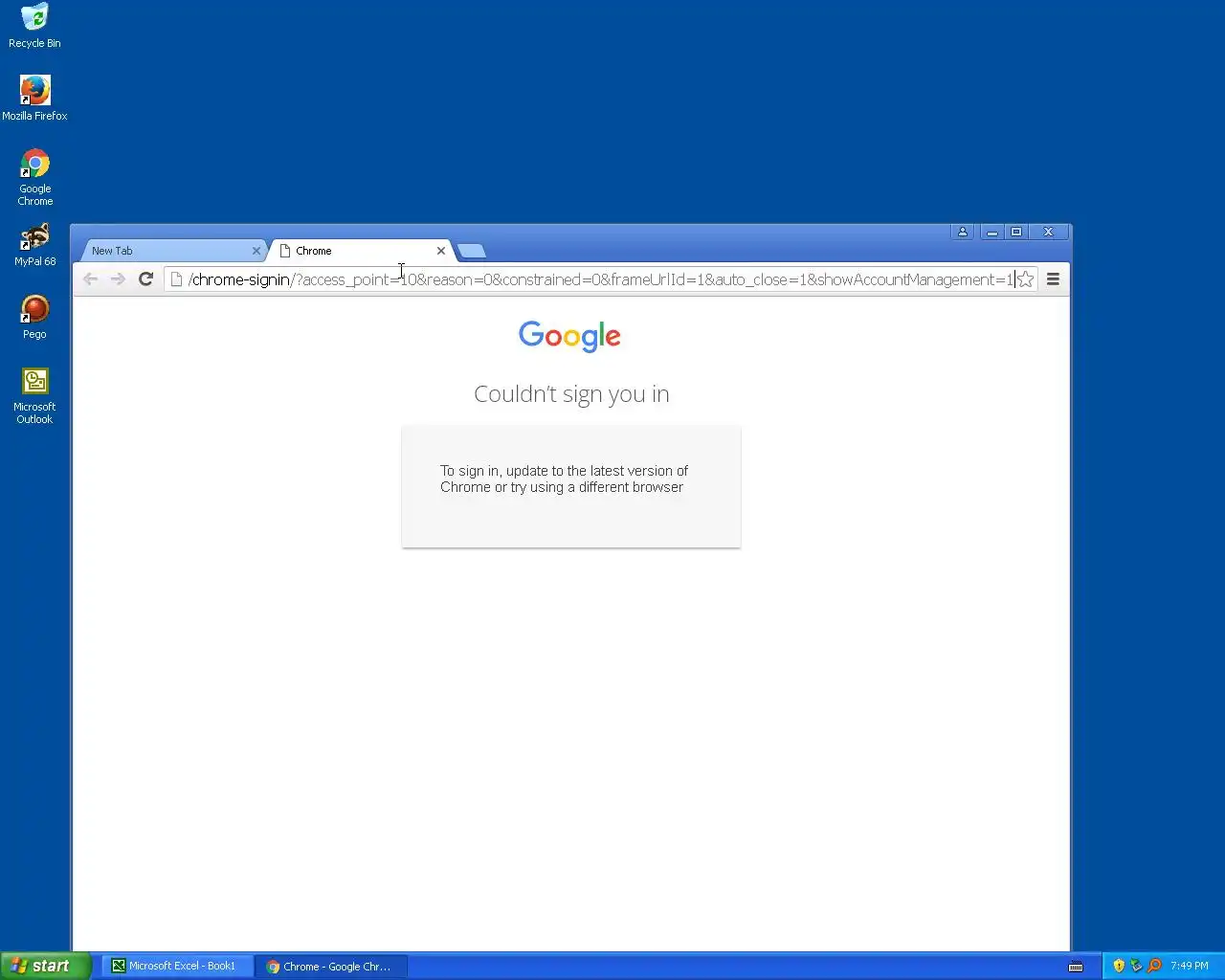Maximize the Chrome window

(1016, 232)
